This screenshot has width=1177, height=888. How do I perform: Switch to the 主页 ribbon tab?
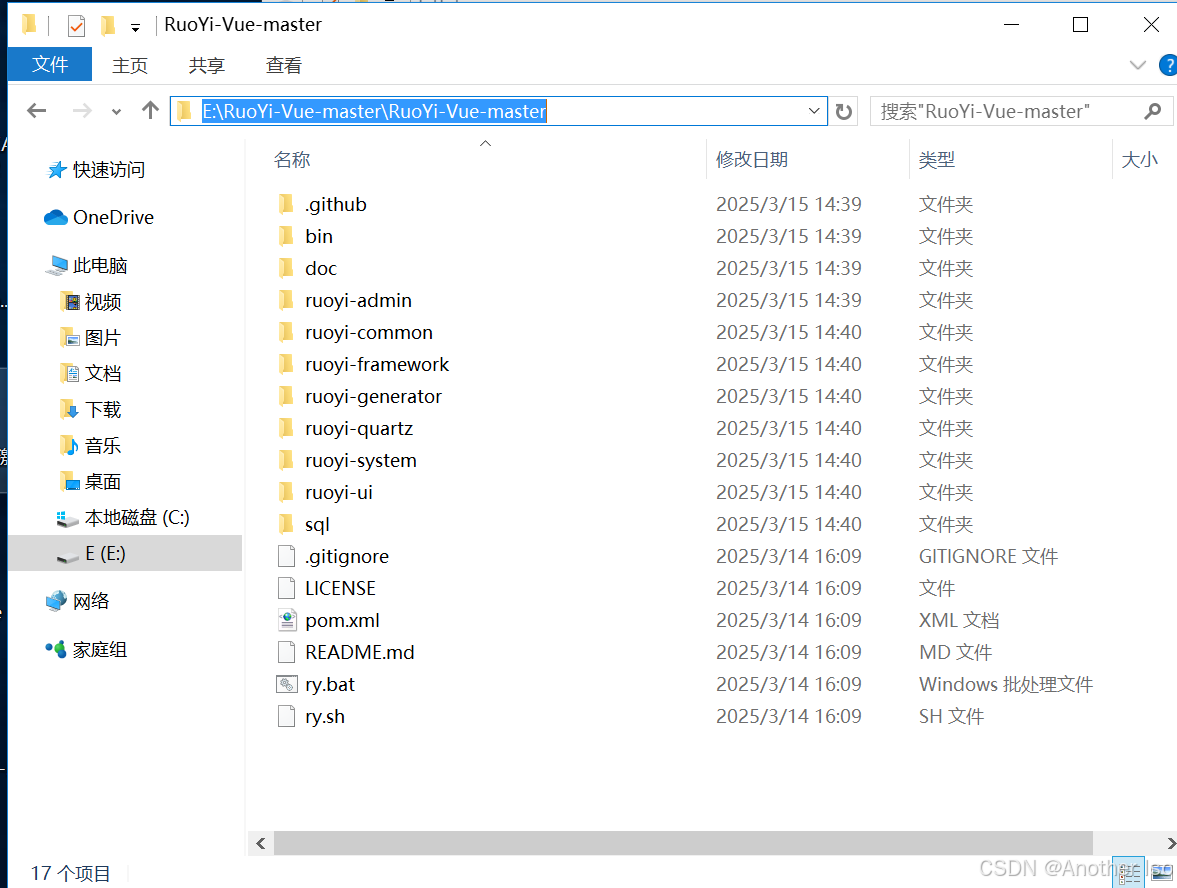[x=130, y=65]
